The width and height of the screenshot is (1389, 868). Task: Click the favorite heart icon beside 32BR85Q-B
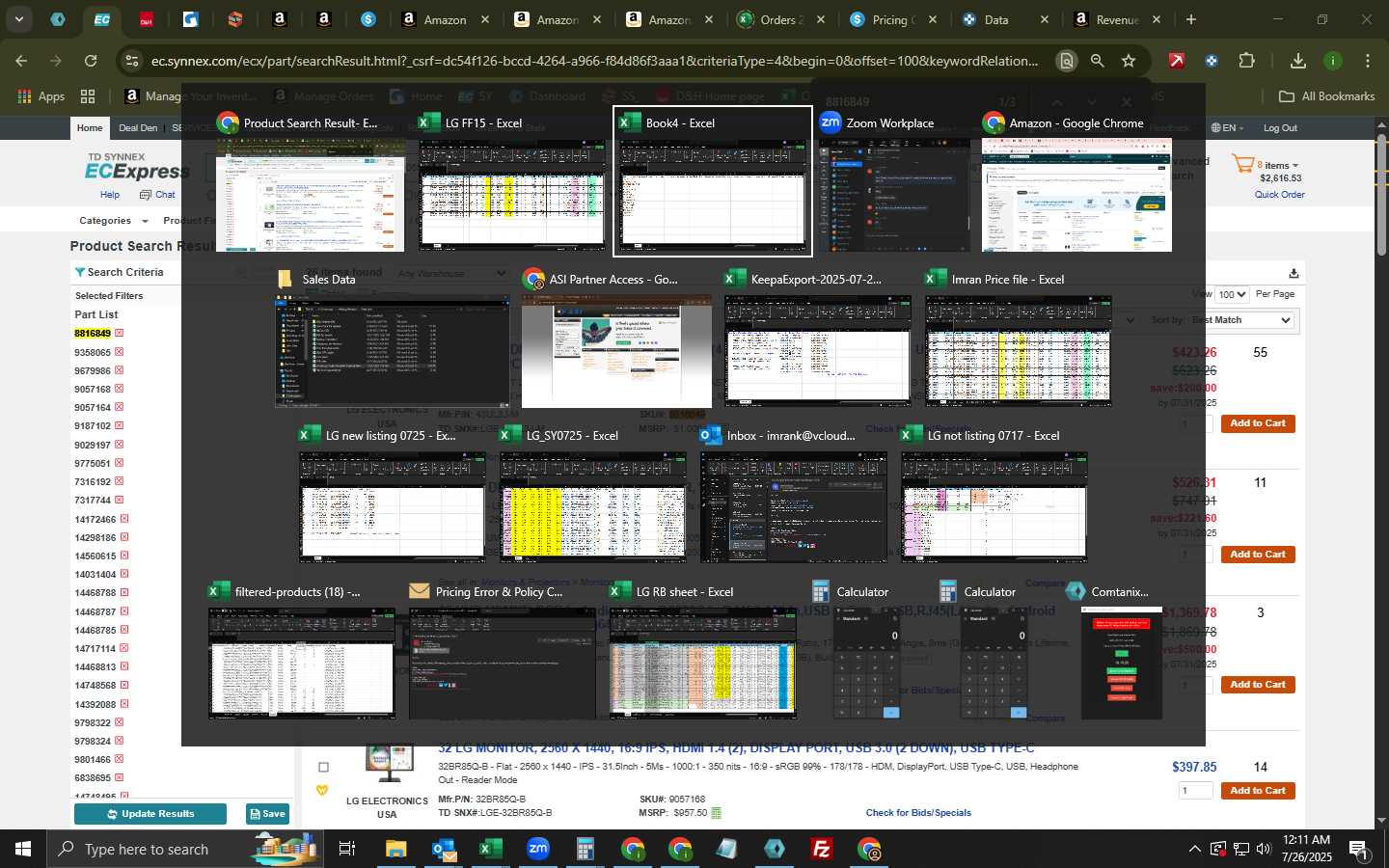(x=323, y=790)
